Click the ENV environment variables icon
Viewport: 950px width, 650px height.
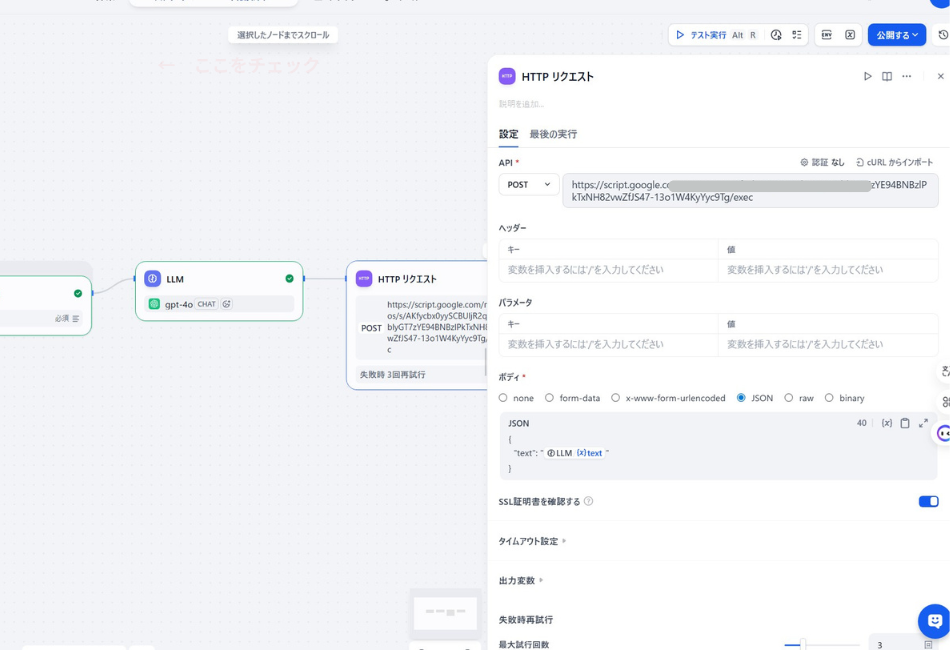(827, 35)
